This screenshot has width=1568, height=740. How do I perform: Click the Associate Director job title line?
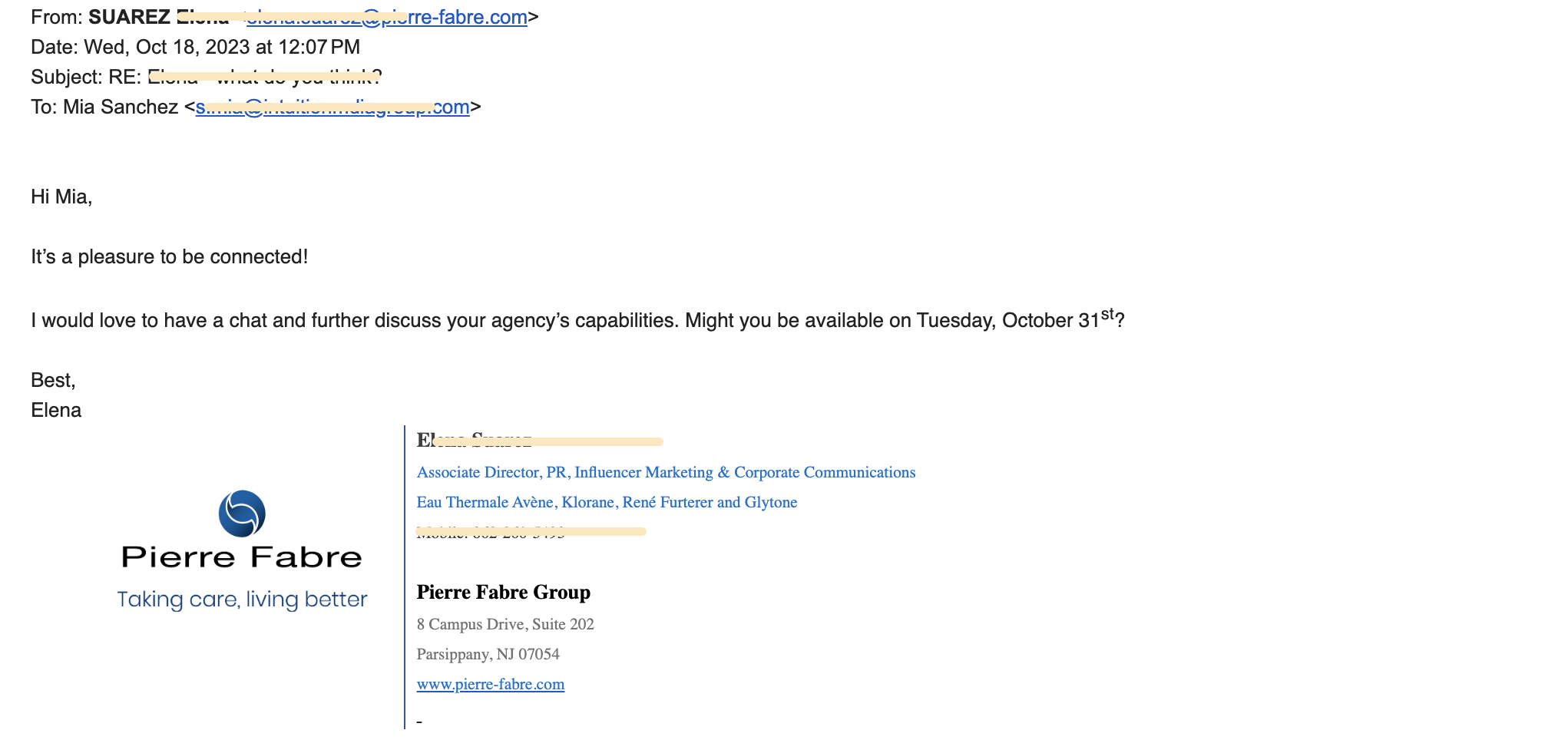pyautogui.click(x=666, y=472)
